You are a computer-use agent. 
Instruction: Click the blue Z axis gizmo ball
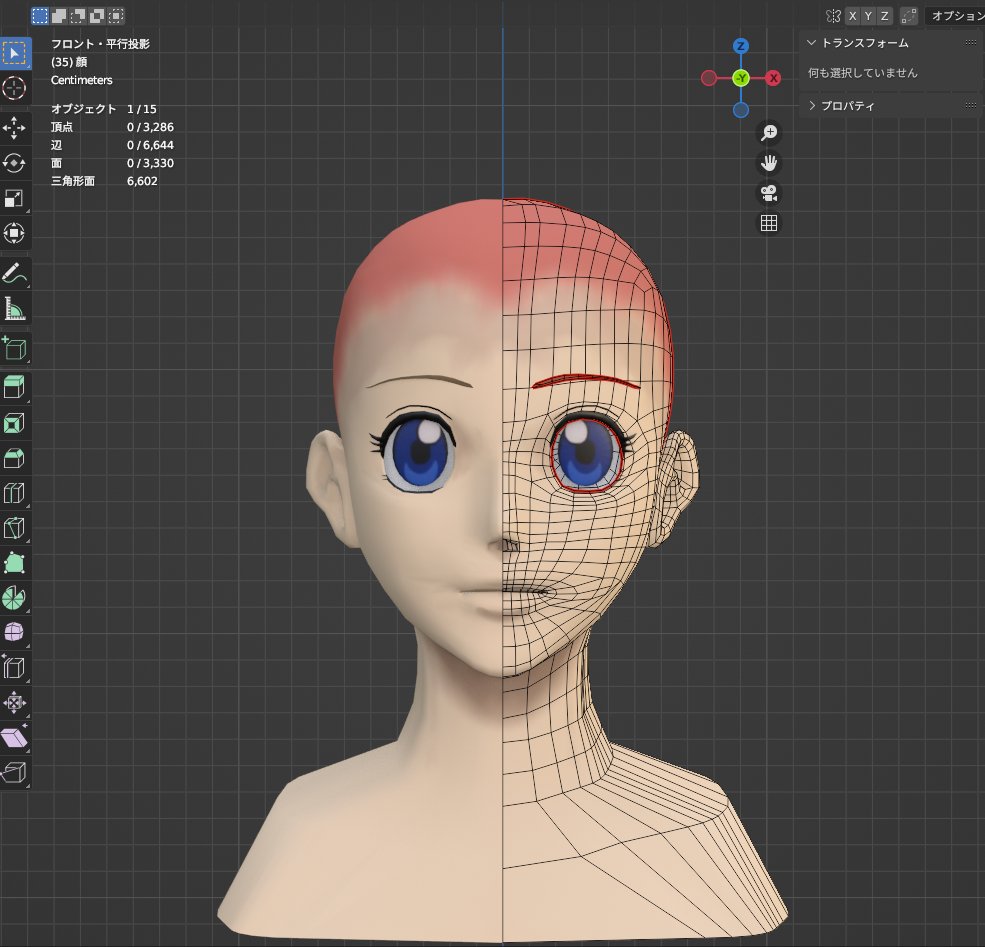click(741, 46)
